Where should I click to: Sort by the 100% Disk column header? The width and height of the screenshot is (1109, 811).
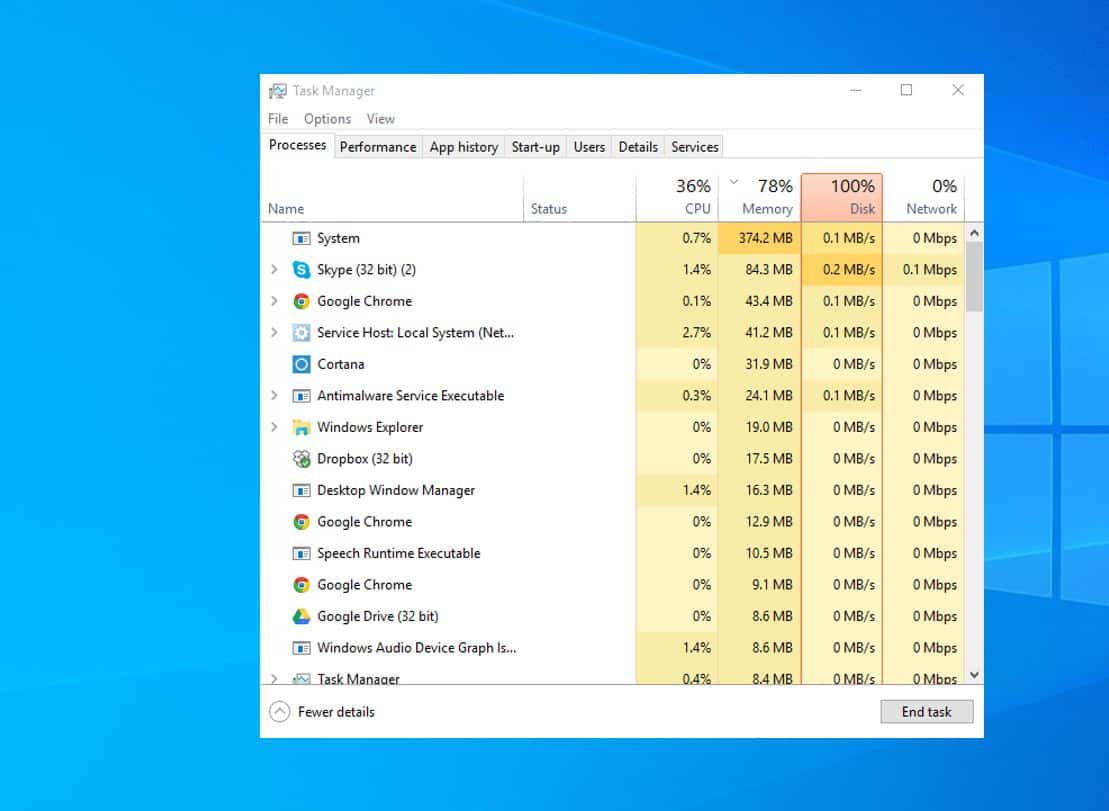pyautogui.click(x=842, y=198)
